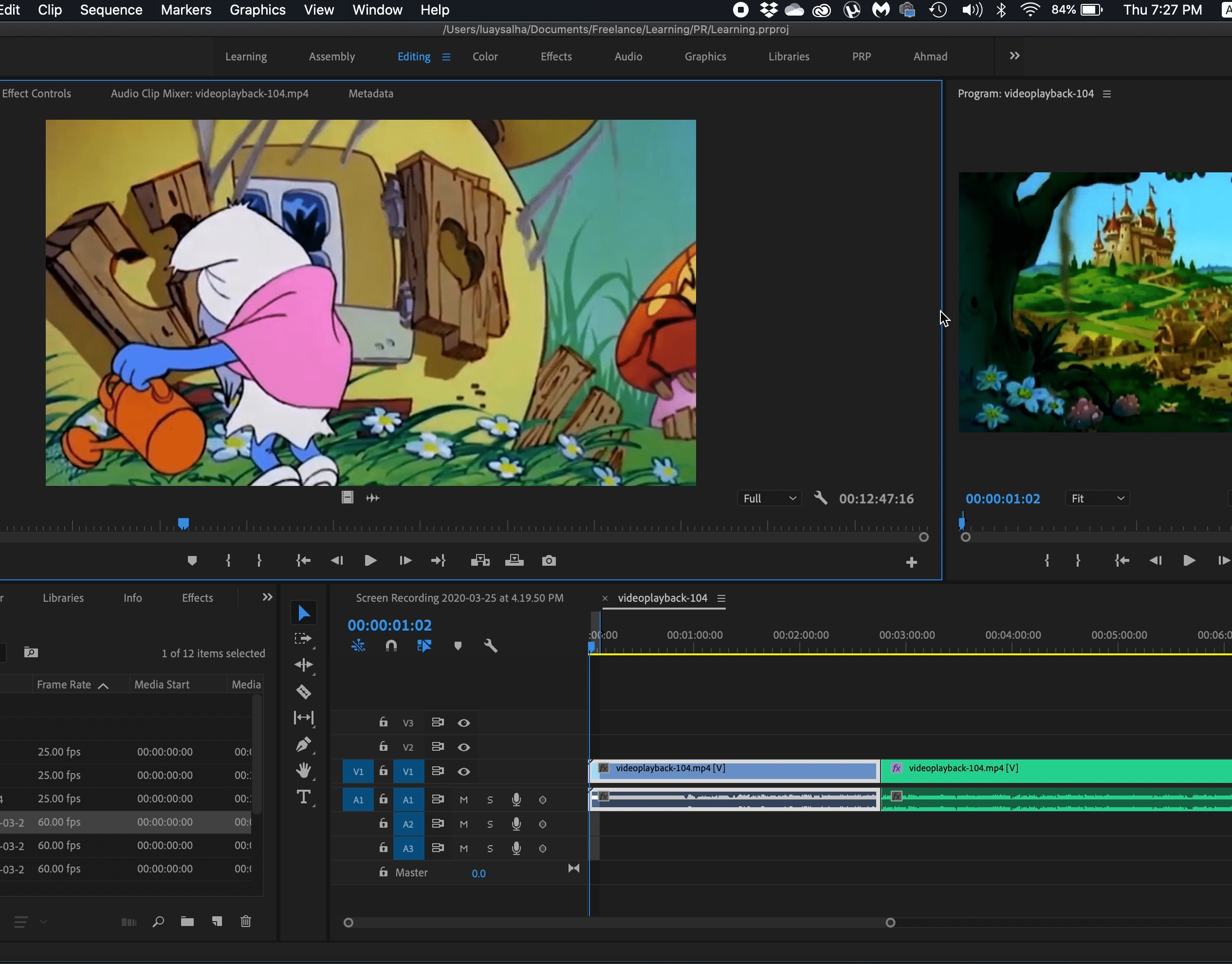Image resolution: width=1232 pixels, height=964 pixels.
Task: Switch to the Color workspace
Action: (485, 56)
